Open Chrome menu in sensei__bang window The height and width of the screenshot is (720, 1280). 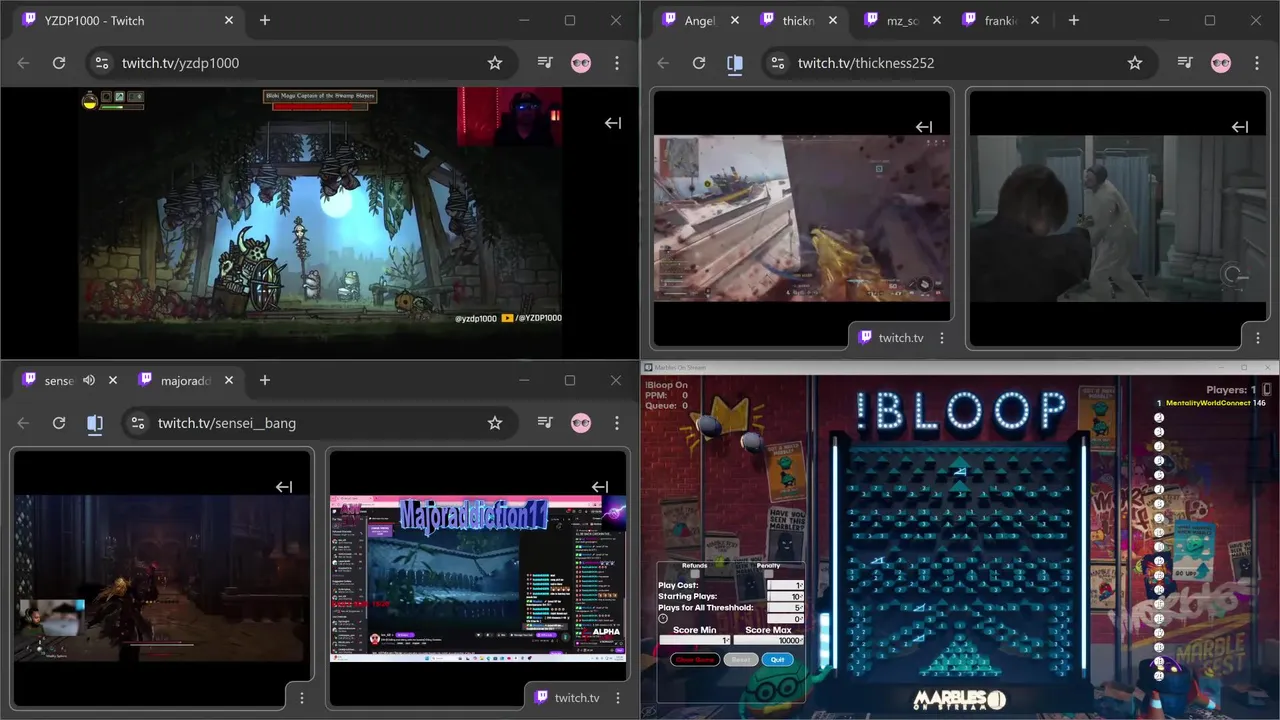(617, 423)
